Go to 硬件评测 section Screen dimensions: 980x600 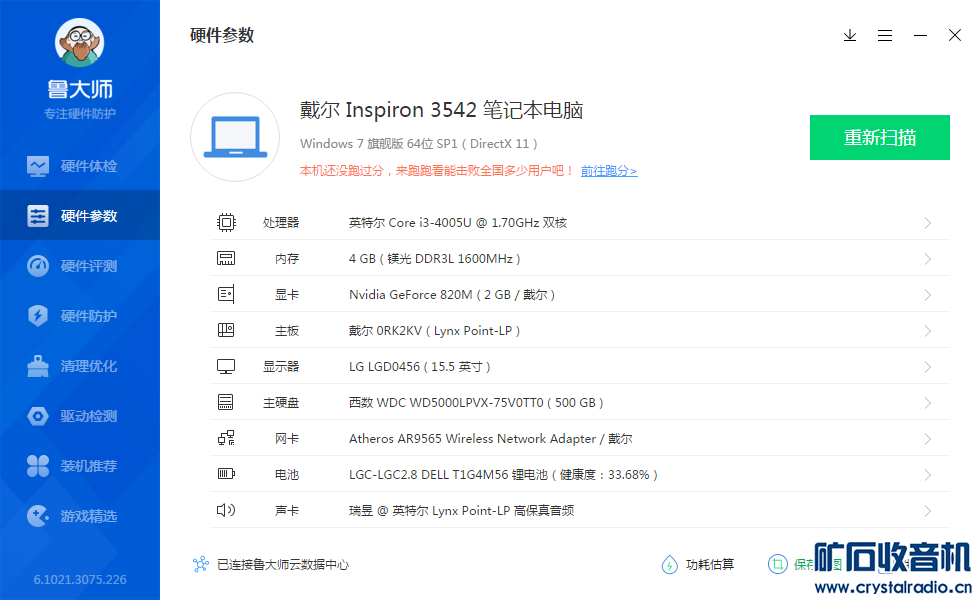click(x=80, y=266)
